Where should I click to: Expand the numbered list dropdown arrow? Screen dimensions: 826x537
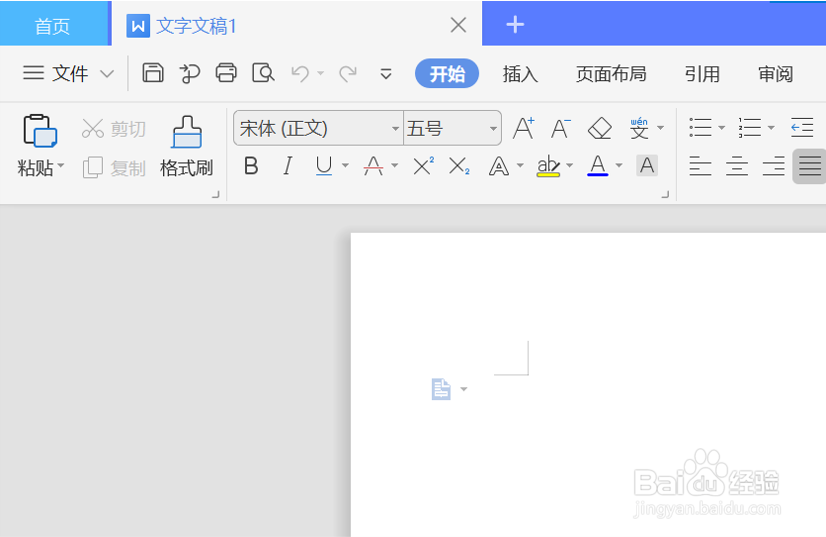(x=771, y=128)
